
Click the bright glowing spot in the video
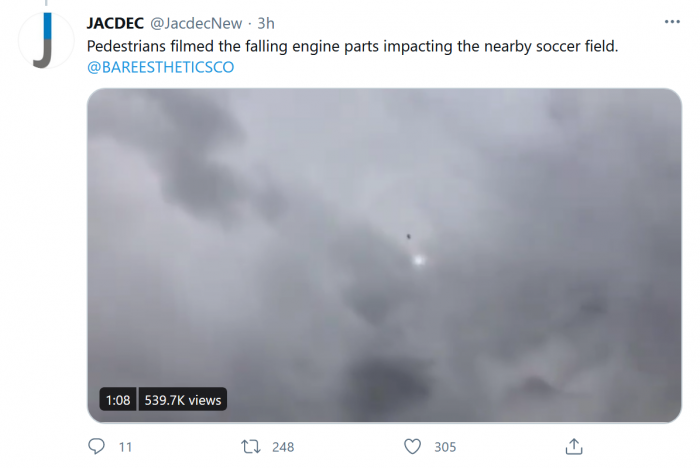click(418, 260)
